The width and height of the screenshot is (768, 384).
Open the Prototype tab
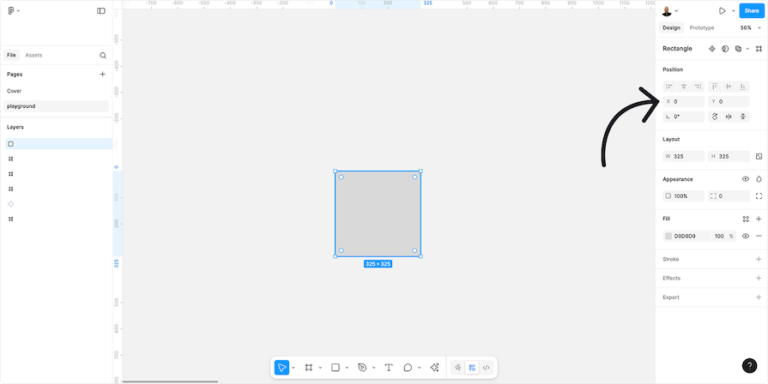(702, 28)
